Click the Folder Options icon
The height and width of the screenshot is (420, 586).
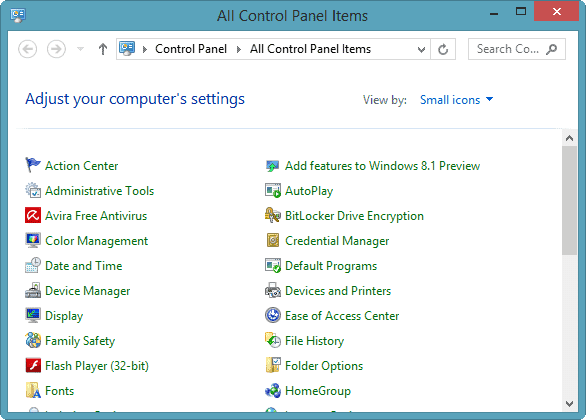coord(273,366)
